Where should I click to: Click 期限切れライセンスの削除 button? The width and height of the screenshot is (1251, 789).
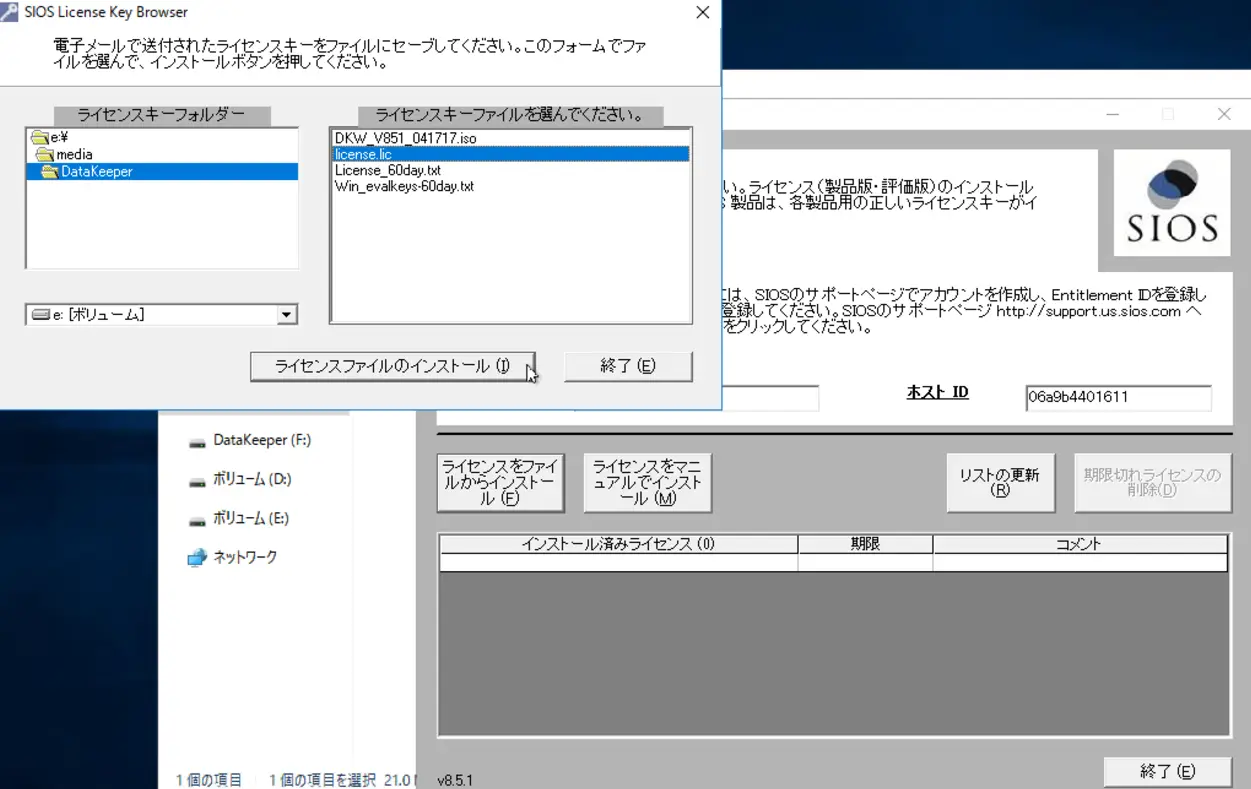point(1153,483)
